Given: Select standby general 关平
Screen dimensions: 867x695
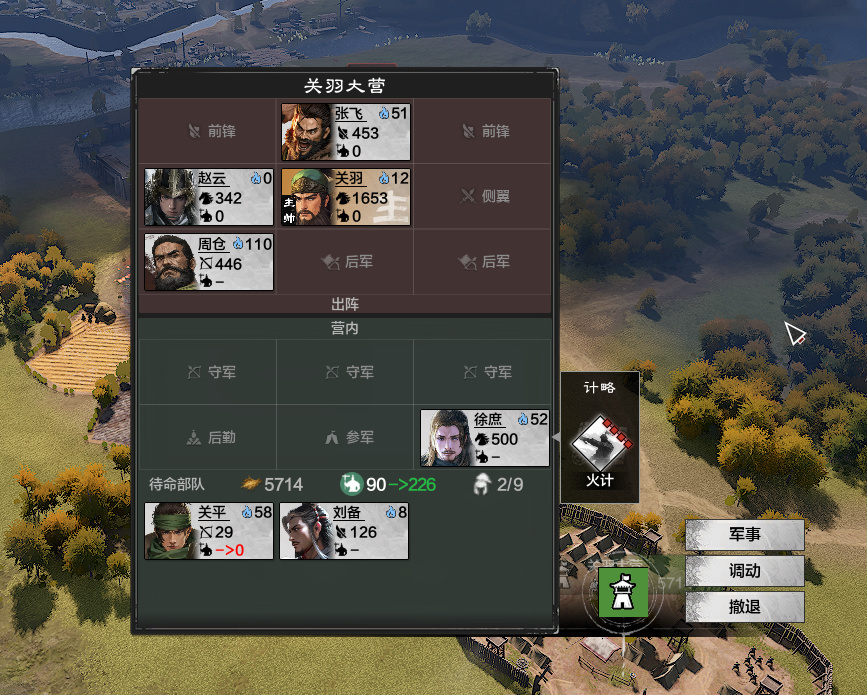Looking at the screenshot, I should point(208,531).
